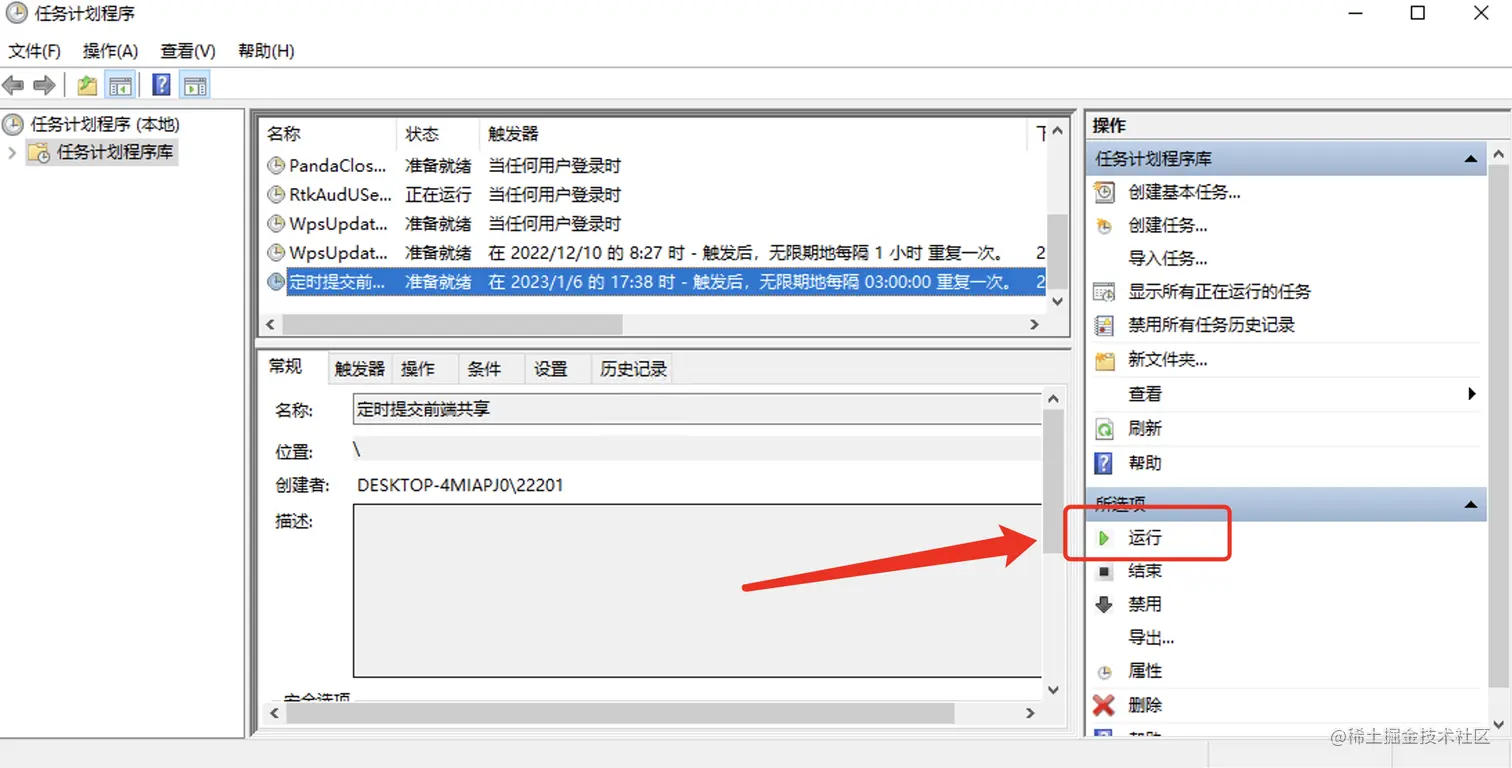Select 任务计划程序 (本地) root node
This screenshot has height=768, width=1512.
[x=105, y=125]
